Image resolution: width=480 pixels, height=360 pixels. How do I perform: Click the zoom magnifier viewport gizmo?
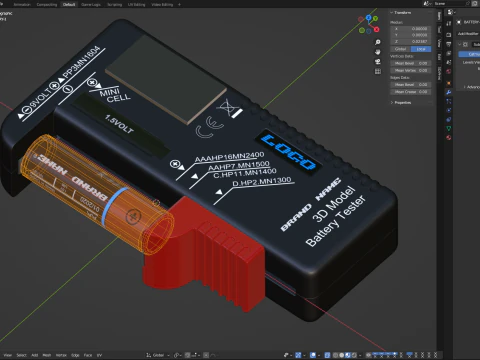pos(378,42)
